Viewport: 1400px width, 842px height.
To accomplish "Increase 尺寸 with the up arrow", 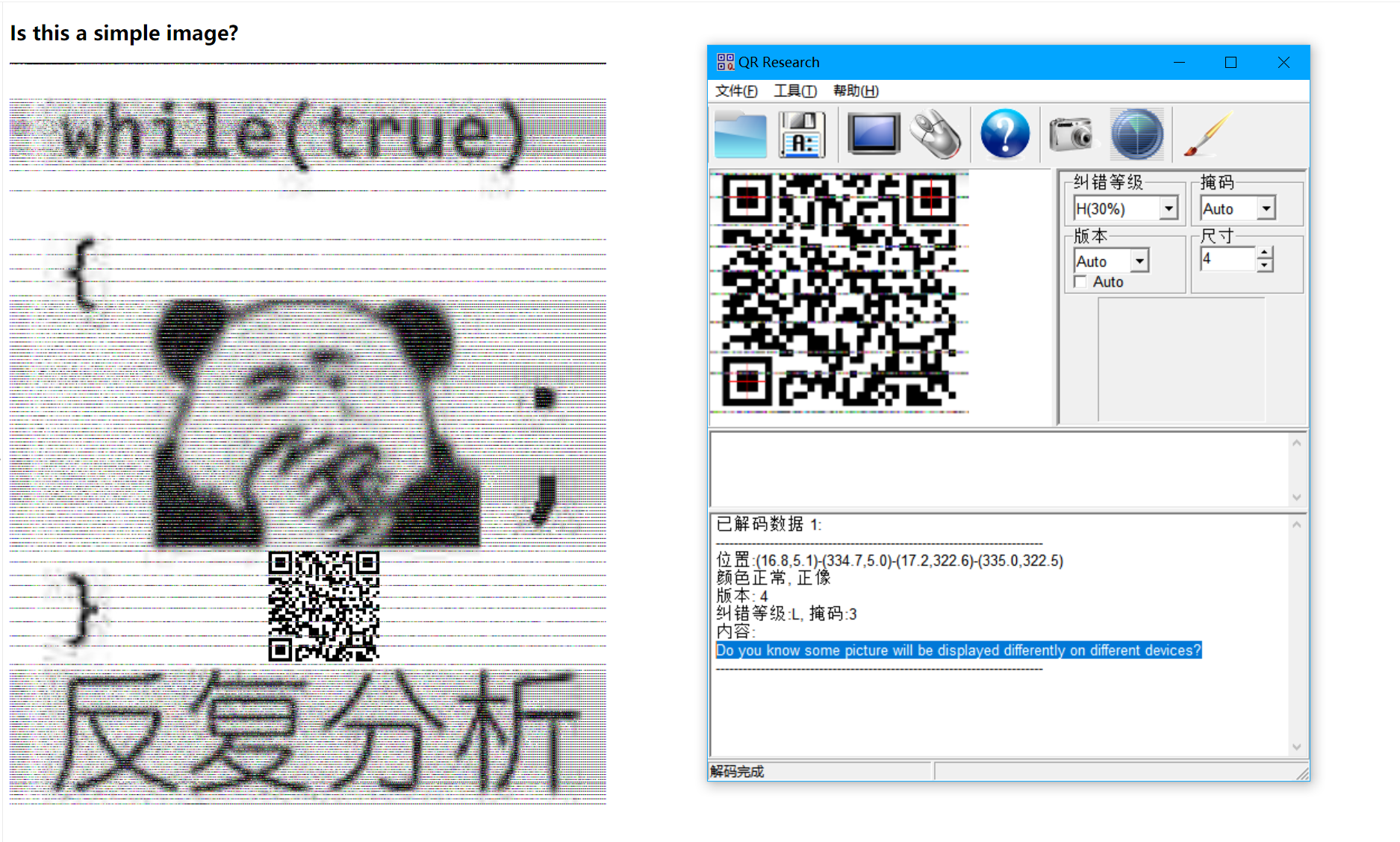I will (1264, 253).
